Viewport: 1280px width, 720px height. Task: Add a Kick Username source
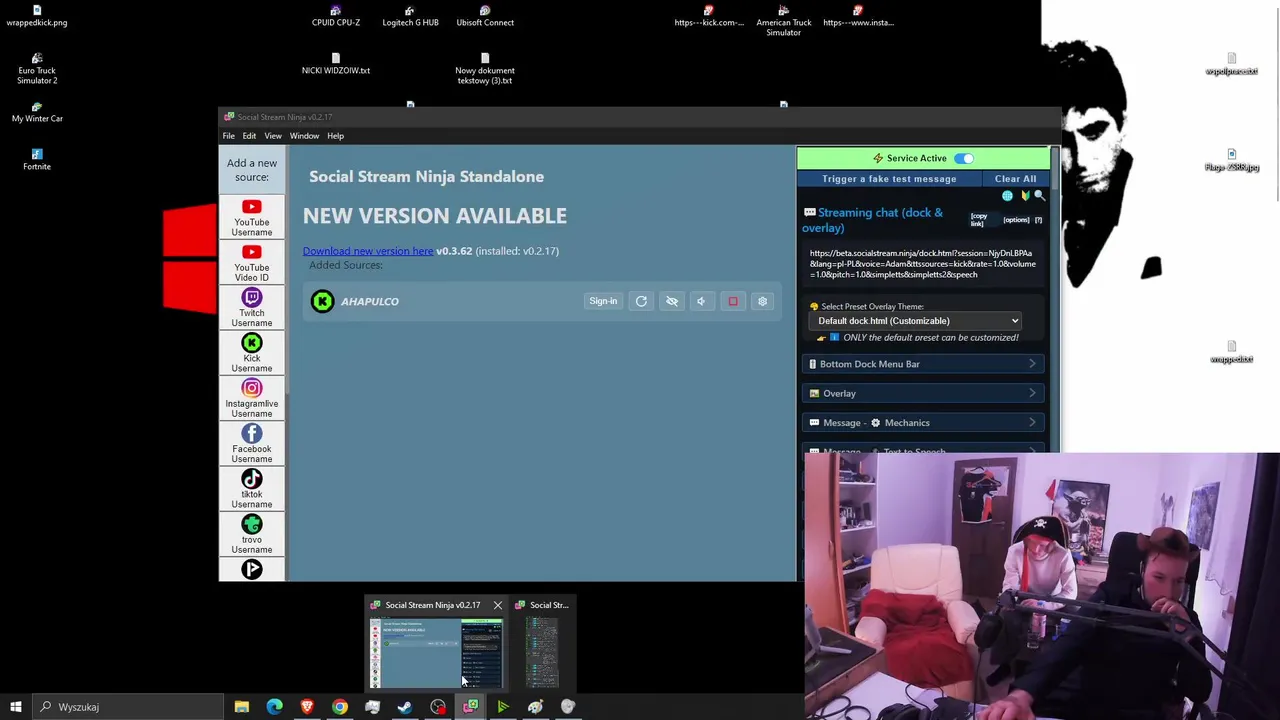[251, 353]
